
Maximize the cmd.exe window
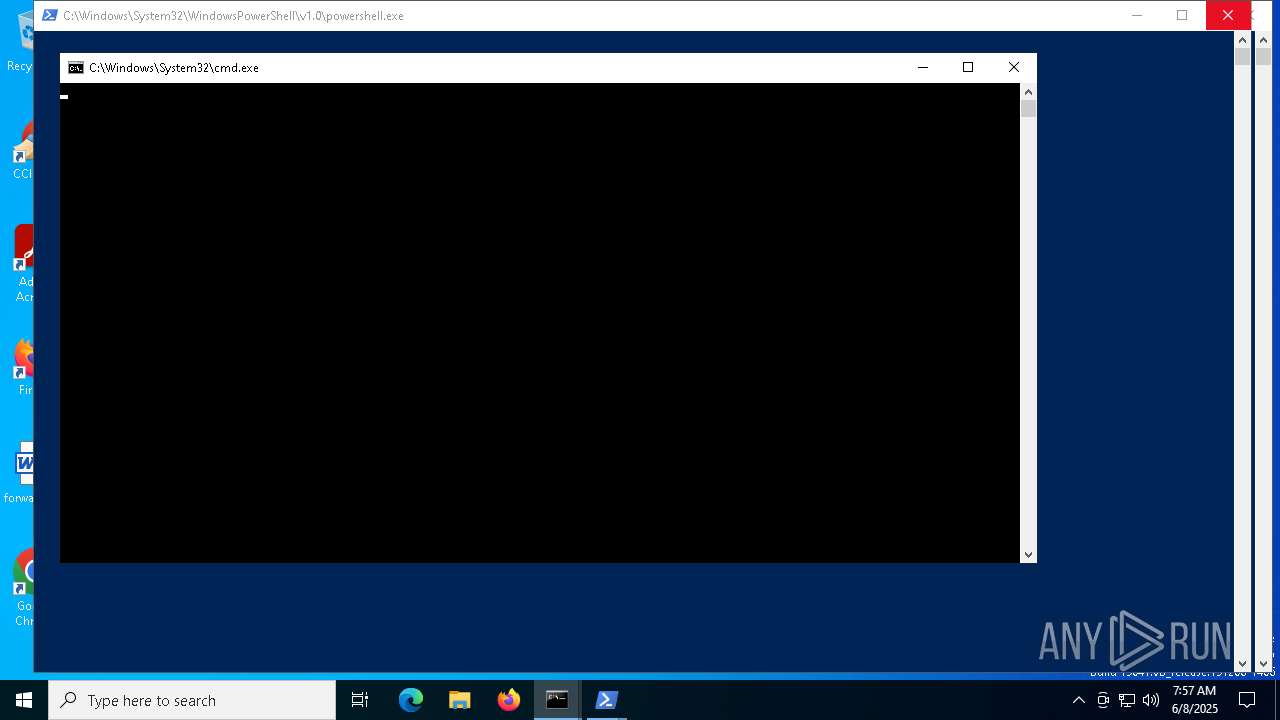pyautogui.click(x=968, y=67)
